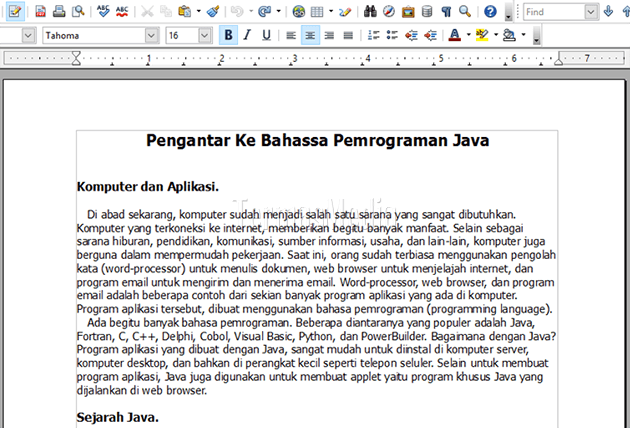
Task: Open the Find field history dropdown
Action: 591,12
